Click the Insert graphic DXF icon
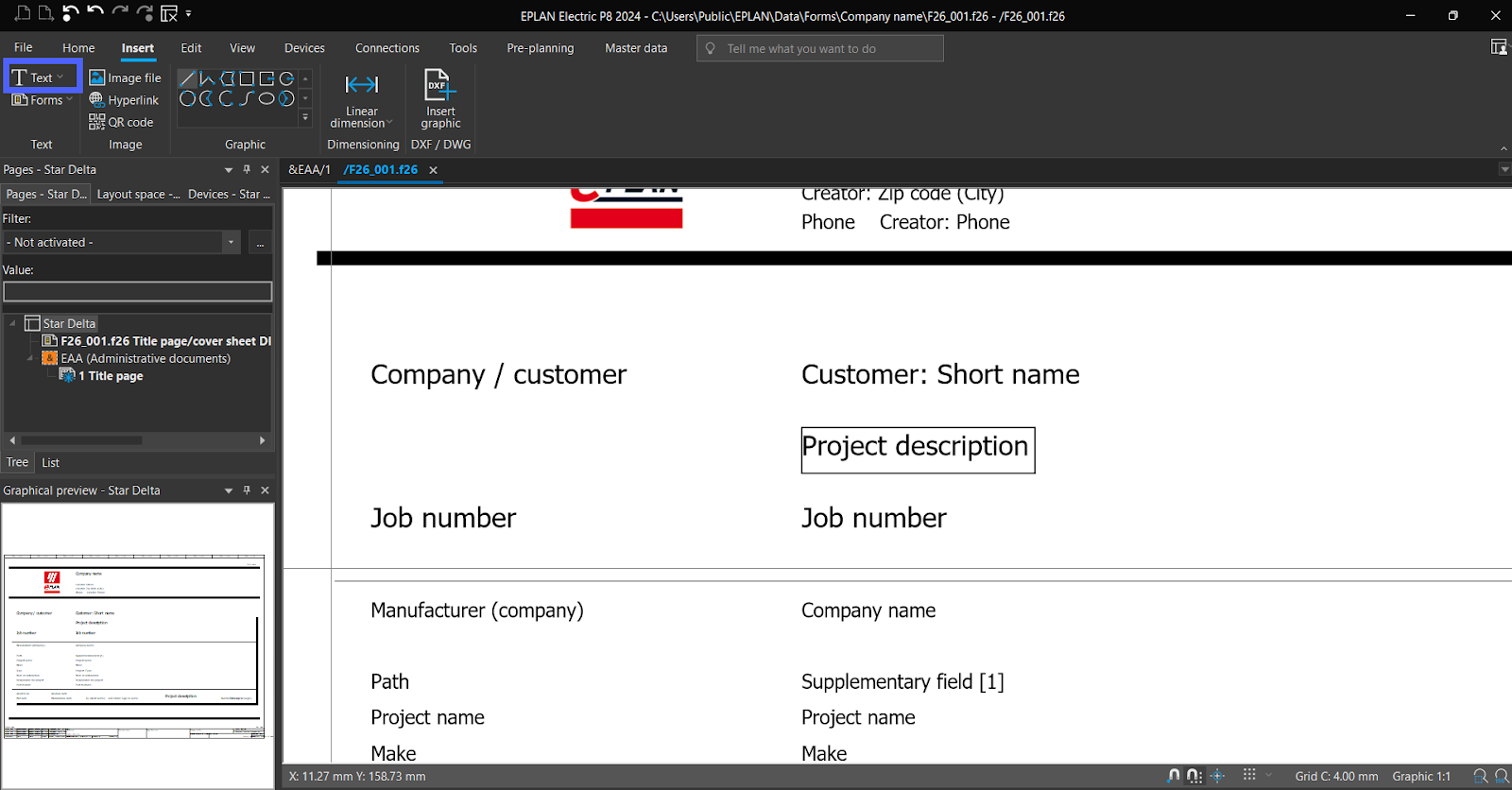 pos(439,85)
